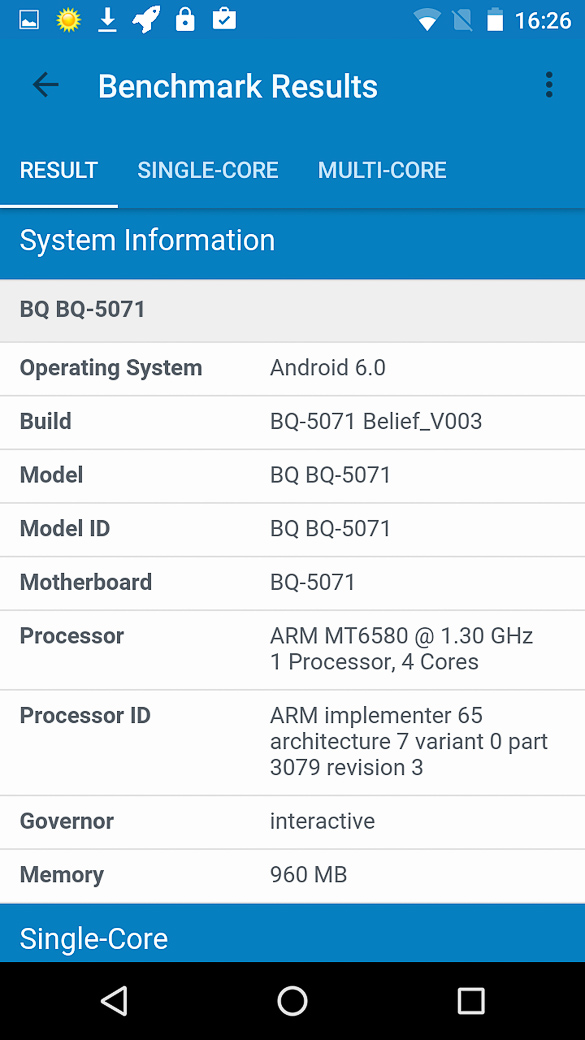Tap the lock status bar icon
The width and height of the screenshot is (585, 1040).
tap(185, 20)
